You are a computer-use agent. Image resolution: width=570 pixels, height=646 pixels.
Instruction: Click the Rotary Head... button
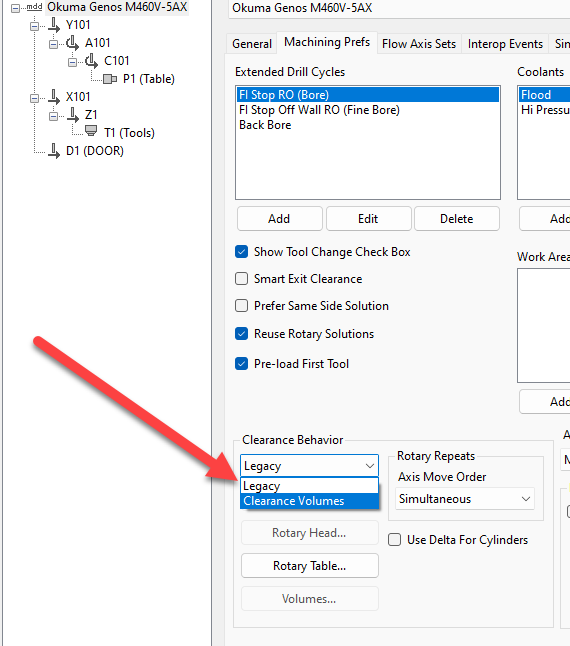[x=309, y=533]
